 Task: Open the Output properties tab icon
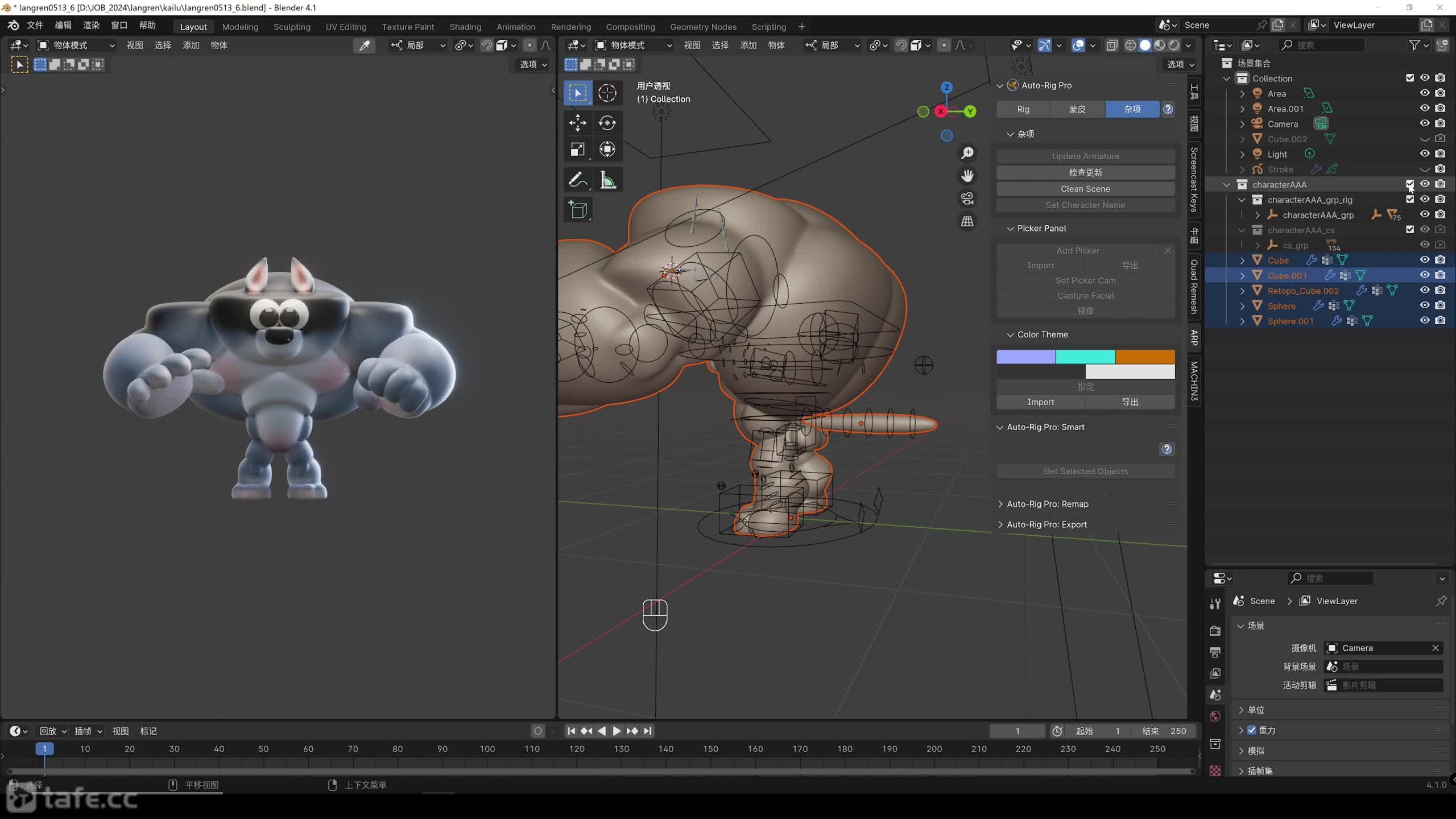[1215, 652]
